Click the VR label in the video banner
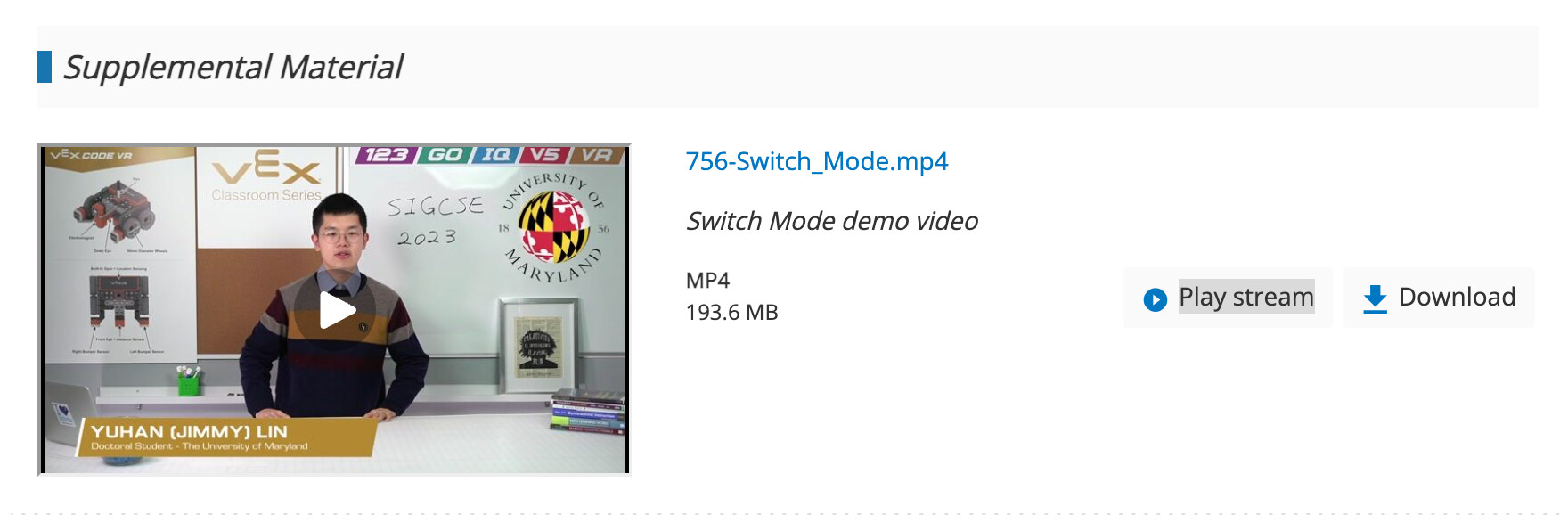 coord(597,155)
